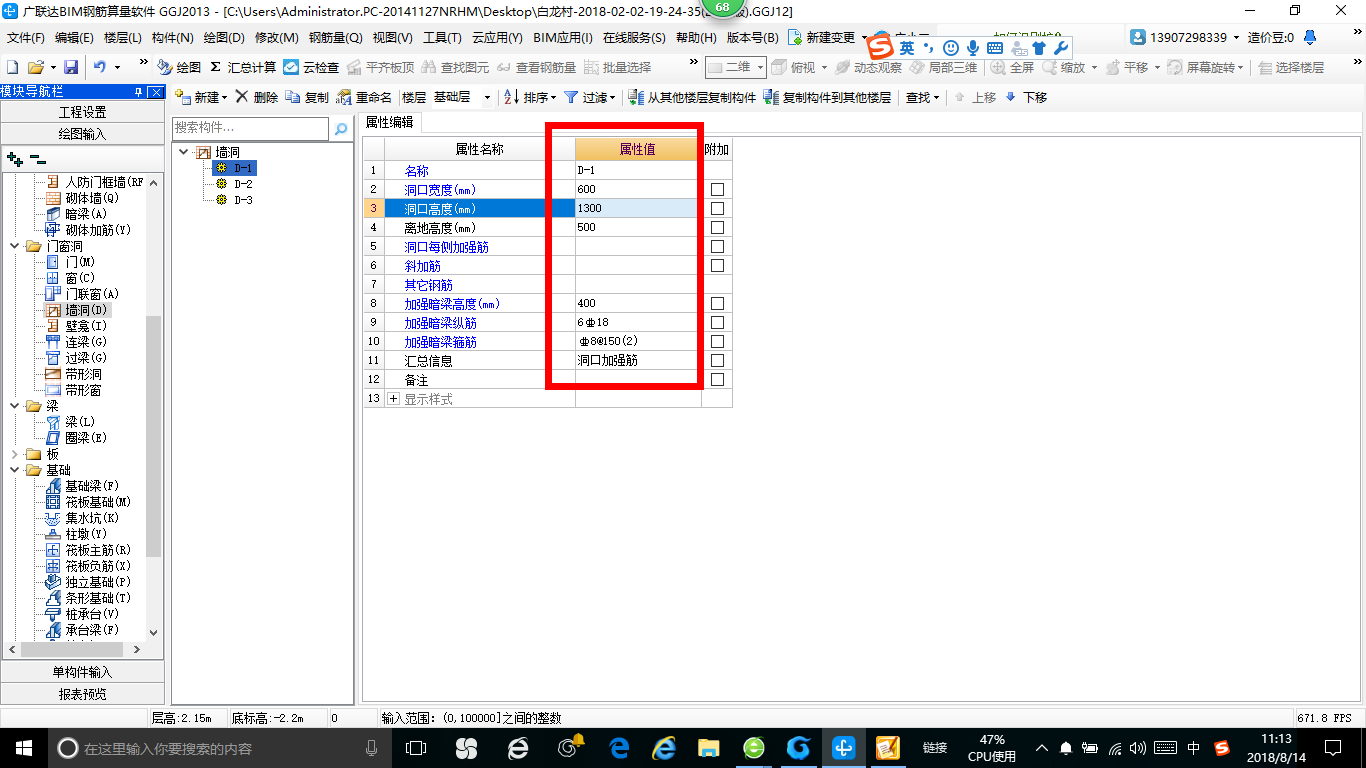This screenshot has height=768, width=1366.
Task: Expand the 板 folder
Action: click(x=15, y=454)
